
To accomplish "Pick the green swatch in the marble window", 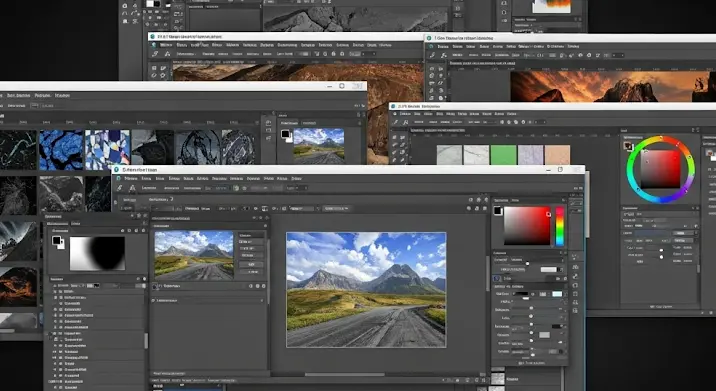I will tap(503, 155).
